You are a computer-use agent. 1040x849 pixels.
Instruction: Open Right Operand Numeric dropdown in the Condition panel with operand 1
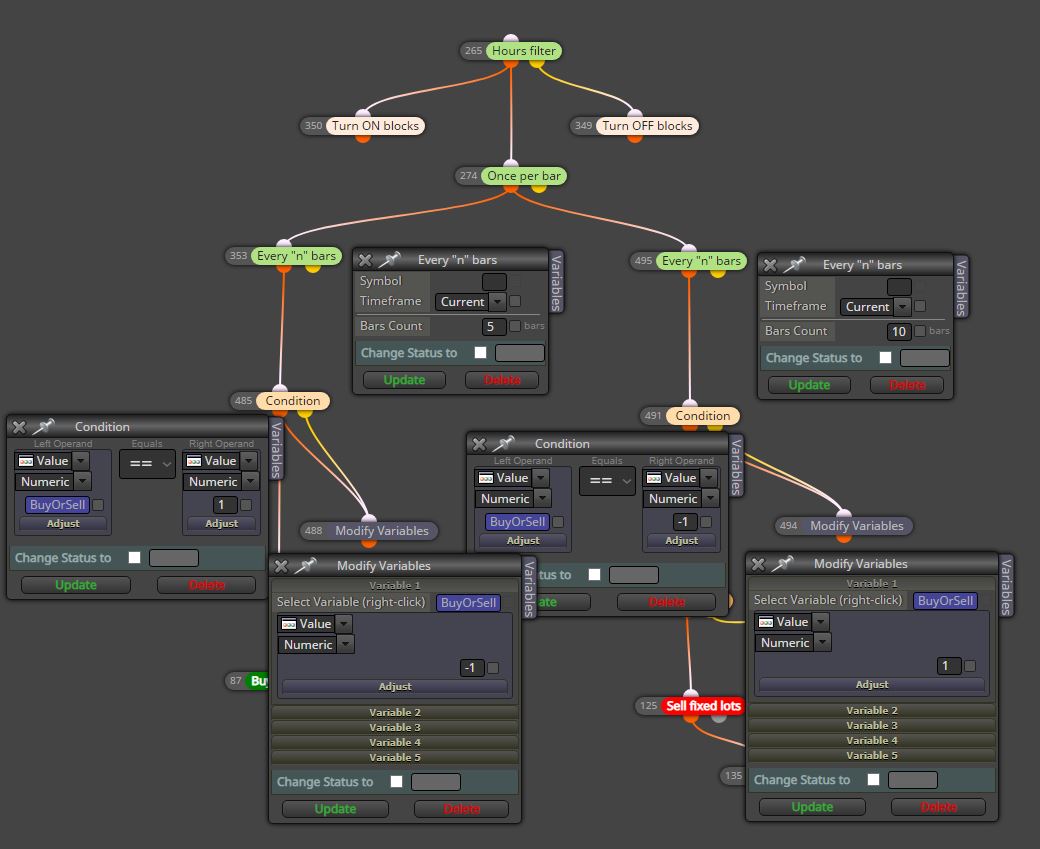[x=221, y=482]
